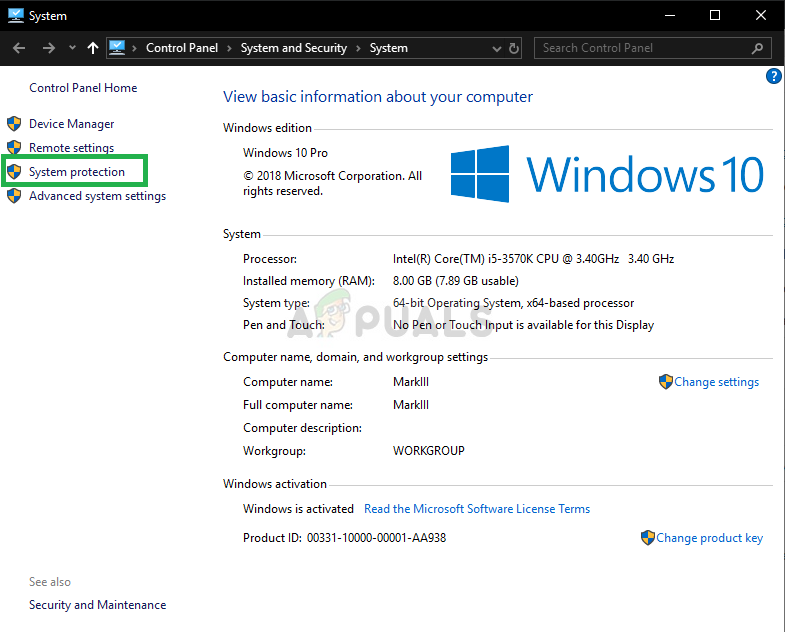Screen dimensions: 785x632
Task: Click the Advanced system settings shield icon
Action: coord(14,196)
